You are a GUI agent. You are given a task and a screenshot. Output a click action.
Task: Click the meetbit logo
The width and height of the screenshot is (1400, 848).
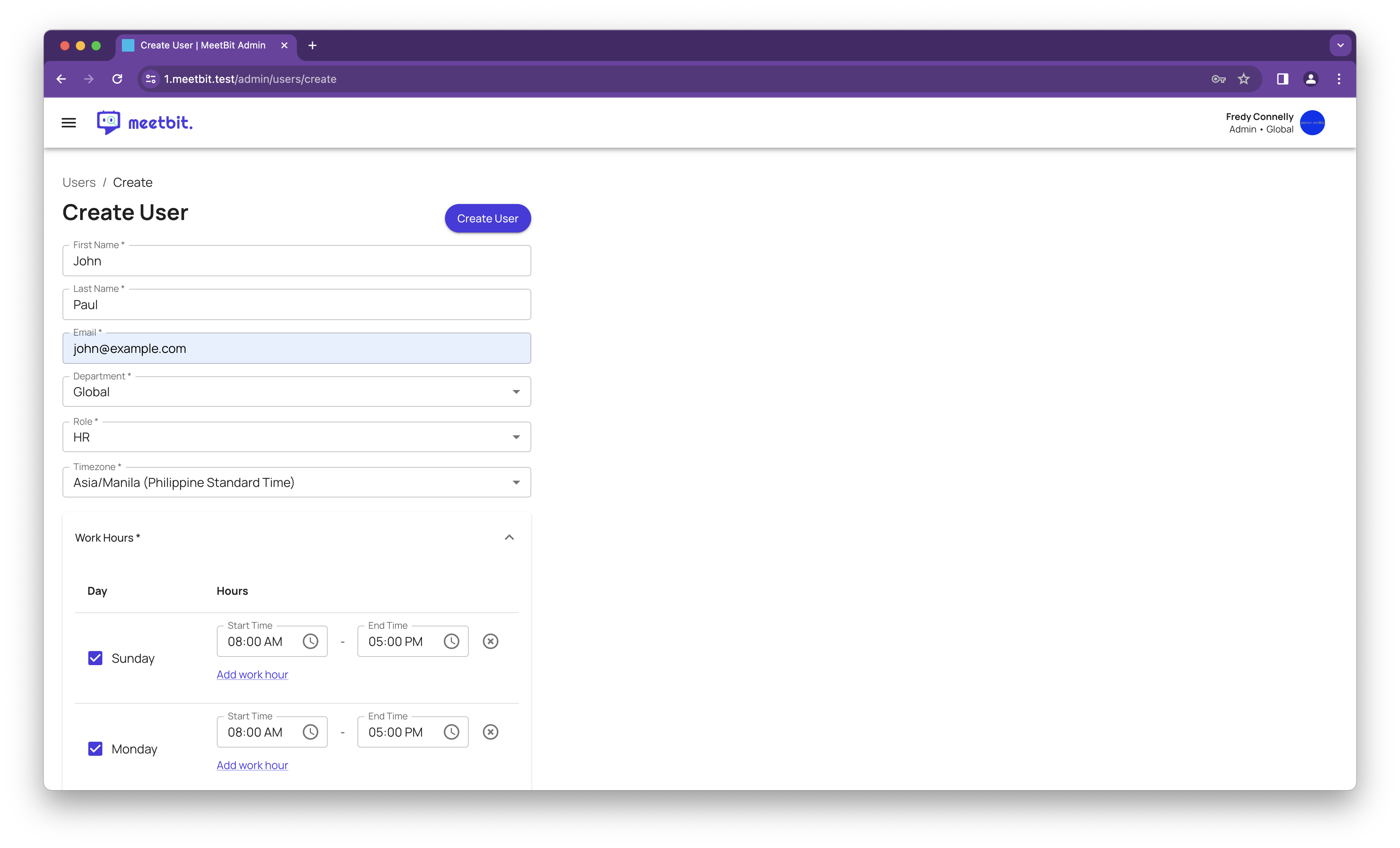point(145,123)
